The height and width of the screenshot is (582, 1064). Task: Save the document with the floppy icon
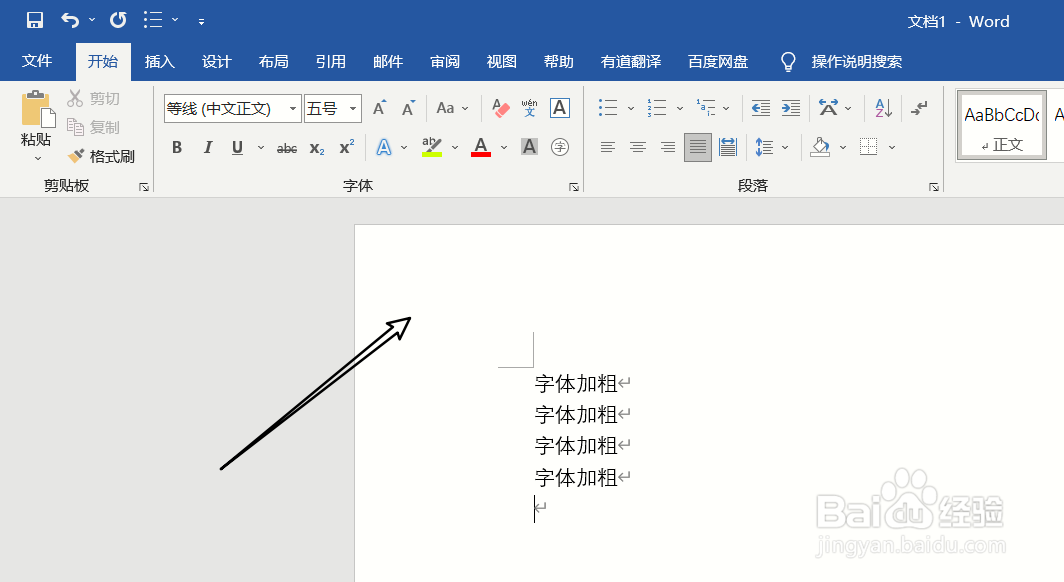pos(35,20)
